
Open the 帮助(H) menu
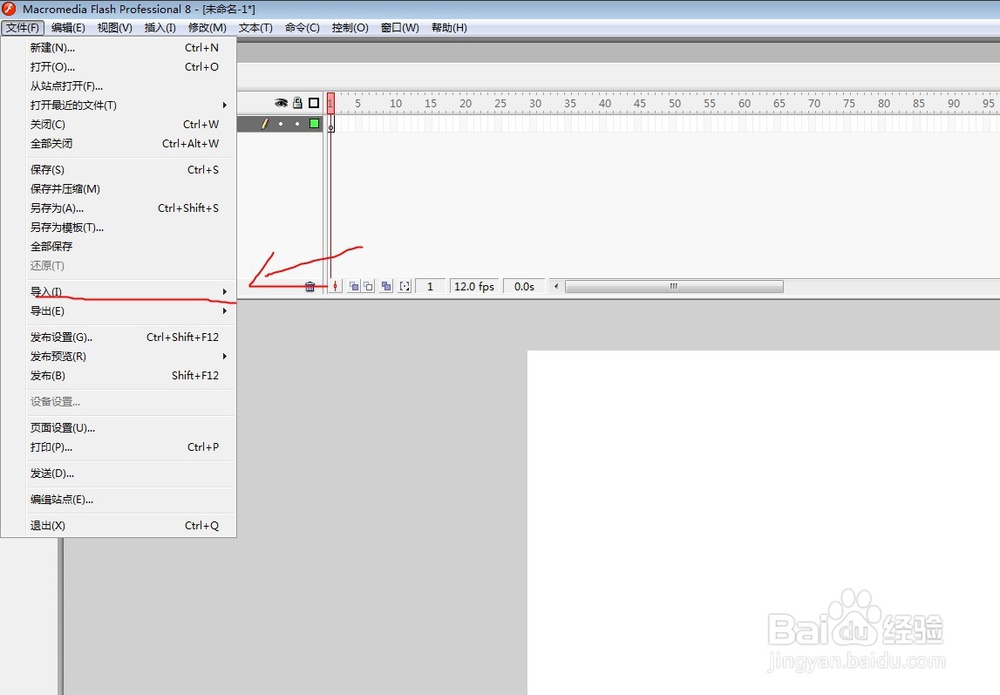[449, 27]
